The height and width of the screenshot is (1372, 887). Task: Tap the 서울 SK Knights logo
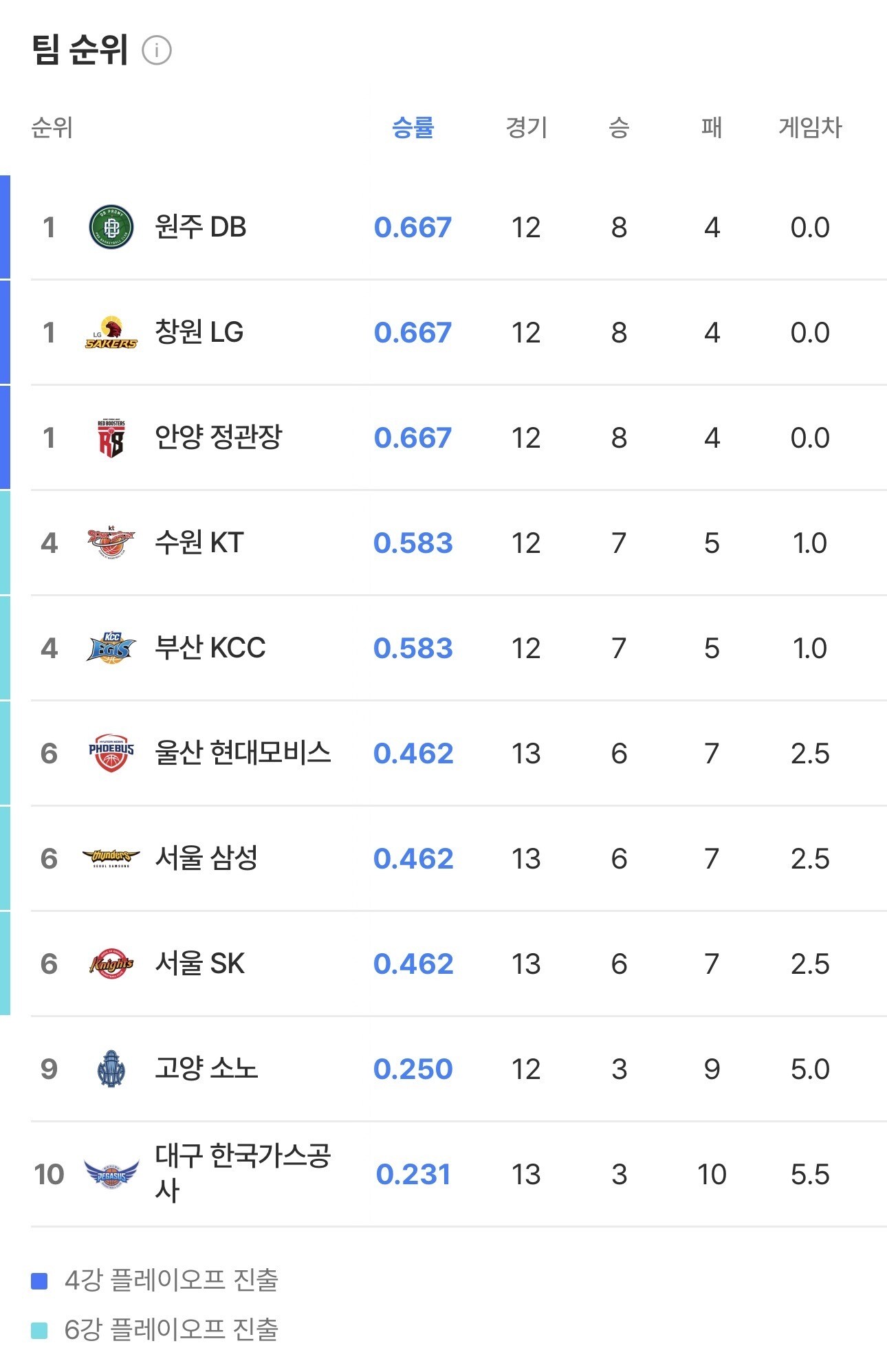click(111, 963)
